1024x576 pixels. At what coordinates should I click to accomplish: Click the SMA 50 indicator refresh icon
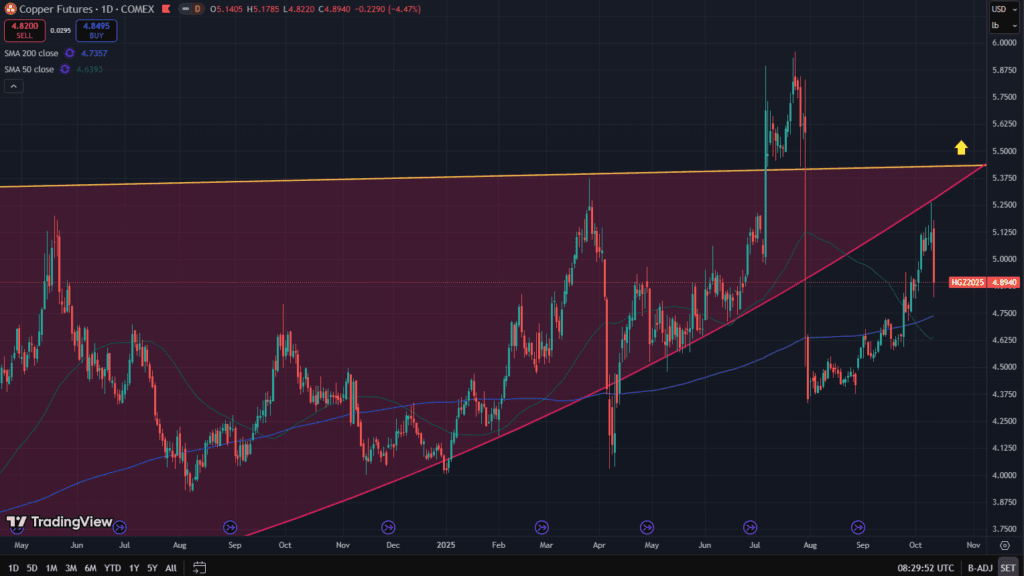click(65, 69)
